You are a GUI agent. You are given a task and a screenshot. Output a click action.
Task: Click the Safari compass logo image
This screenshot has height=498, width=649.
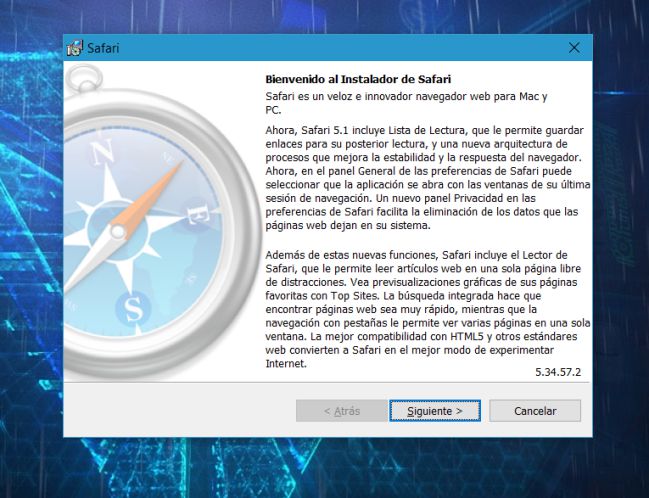pyautogui.click(x=163, y=221)
